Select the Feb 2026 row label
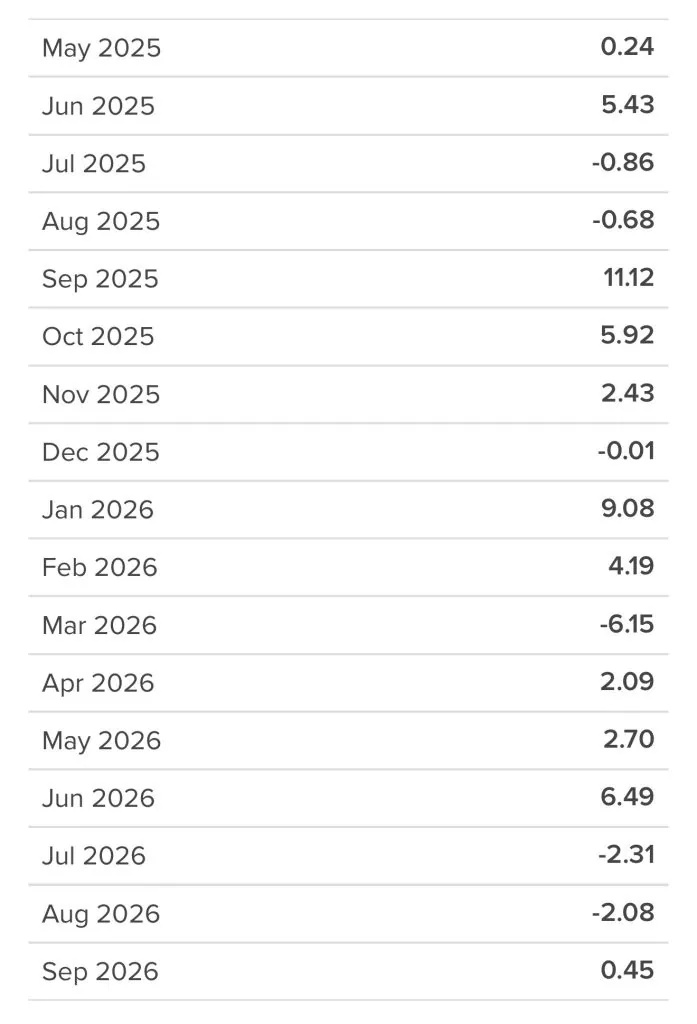The height and width of the screenshot is (1024, 697). (x=100, y=568)
